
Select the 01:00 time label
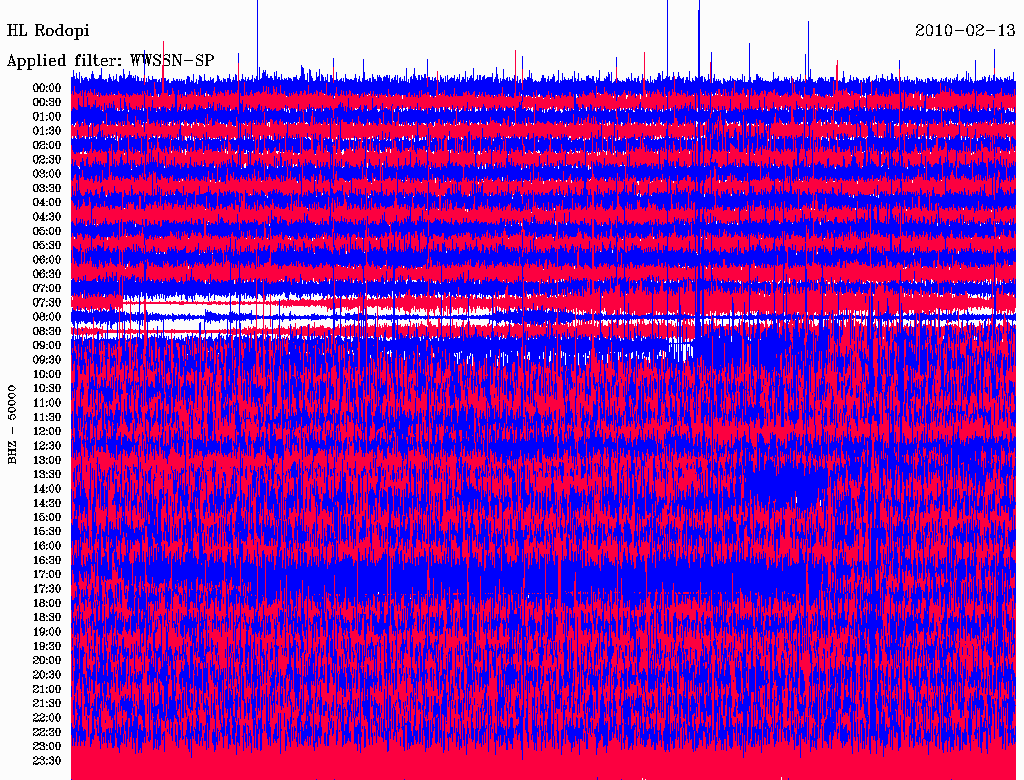[x=47, y=117]
